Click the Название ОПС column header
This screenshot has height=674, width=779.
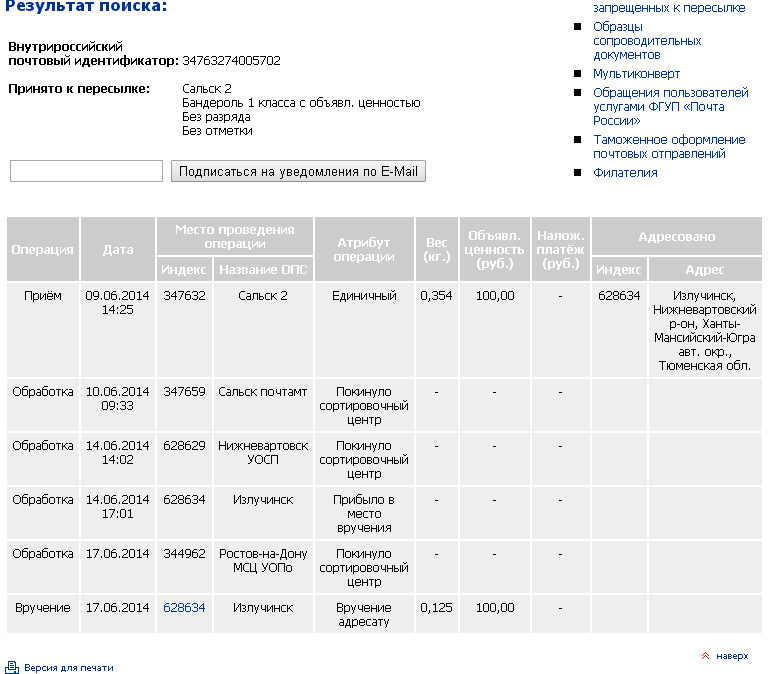pyautogui.click(x=263, y=269)
